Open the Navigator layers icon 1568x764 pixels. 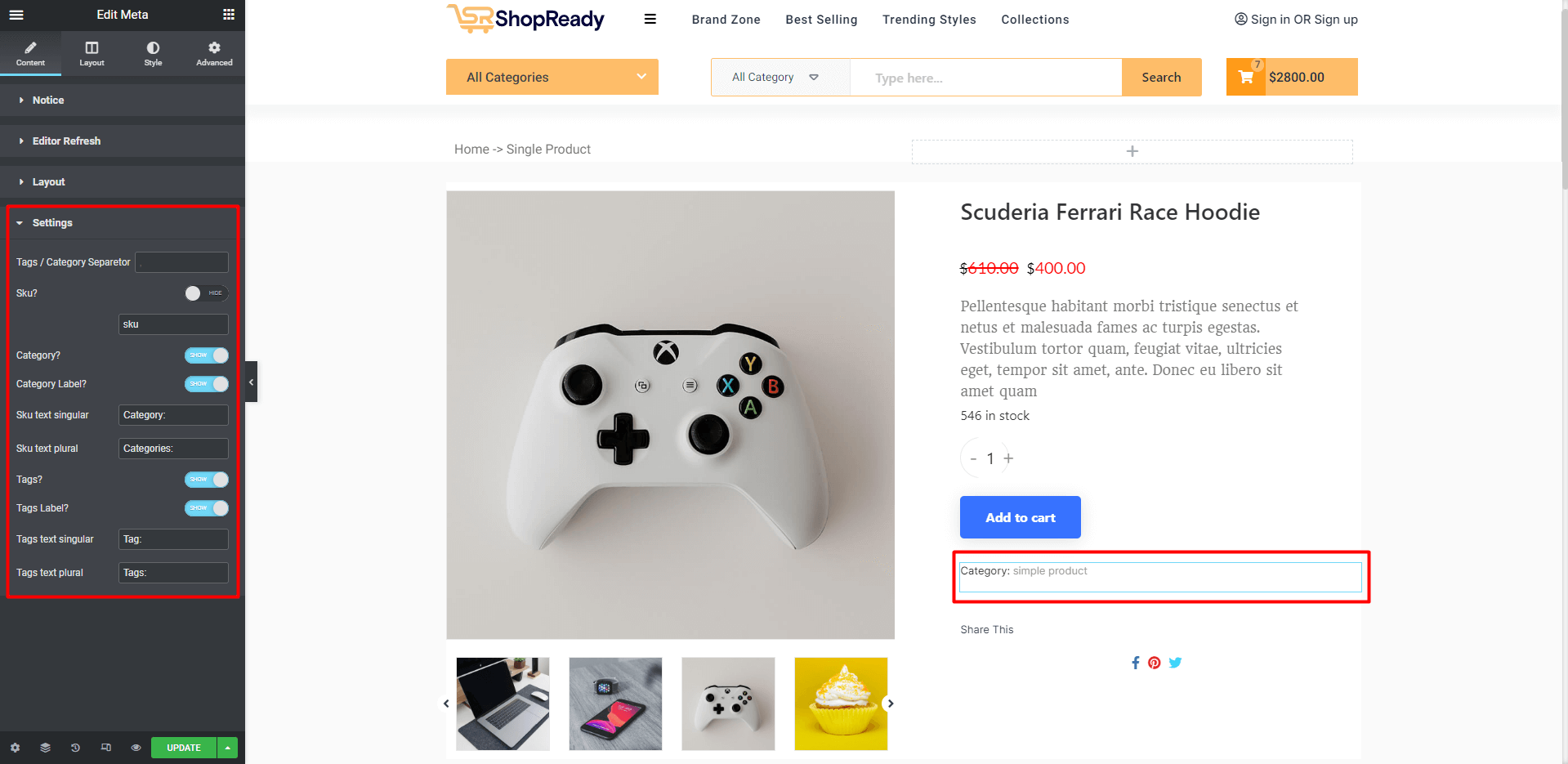point(45,748)
